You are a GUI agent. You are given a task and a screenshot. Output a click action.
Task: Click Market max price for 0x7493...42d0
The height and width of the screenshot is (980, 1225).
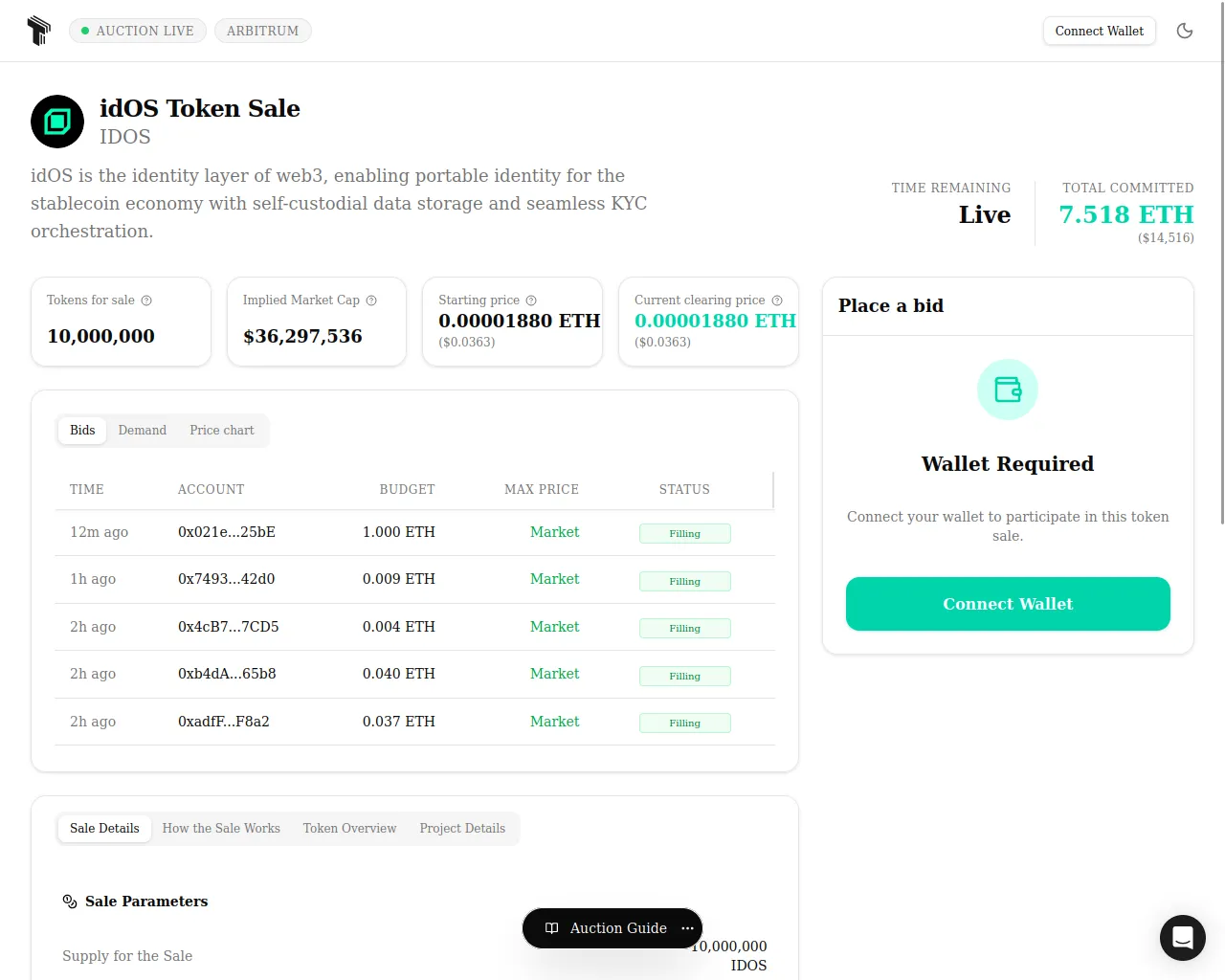(555, 579)
